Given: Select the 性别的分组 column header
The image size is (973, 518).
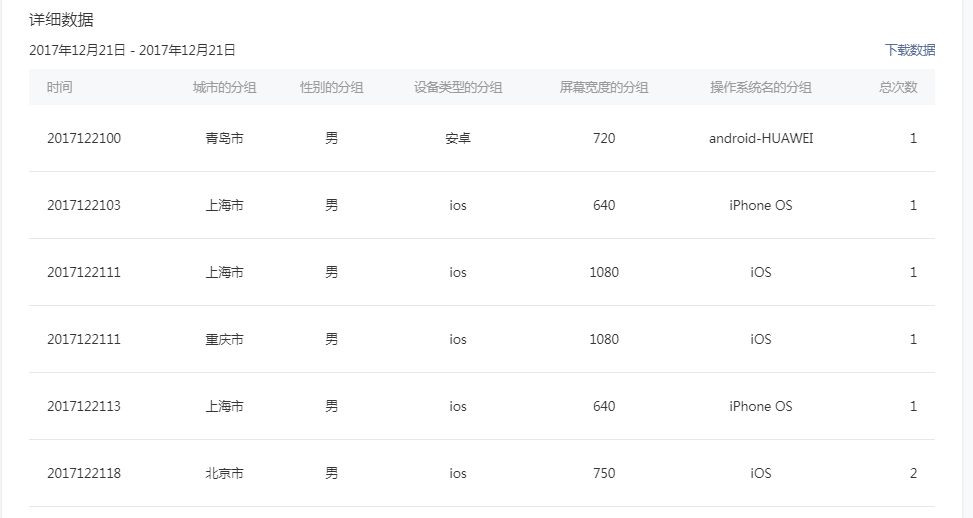Looking at the screenshot, I should coord(331,87).
